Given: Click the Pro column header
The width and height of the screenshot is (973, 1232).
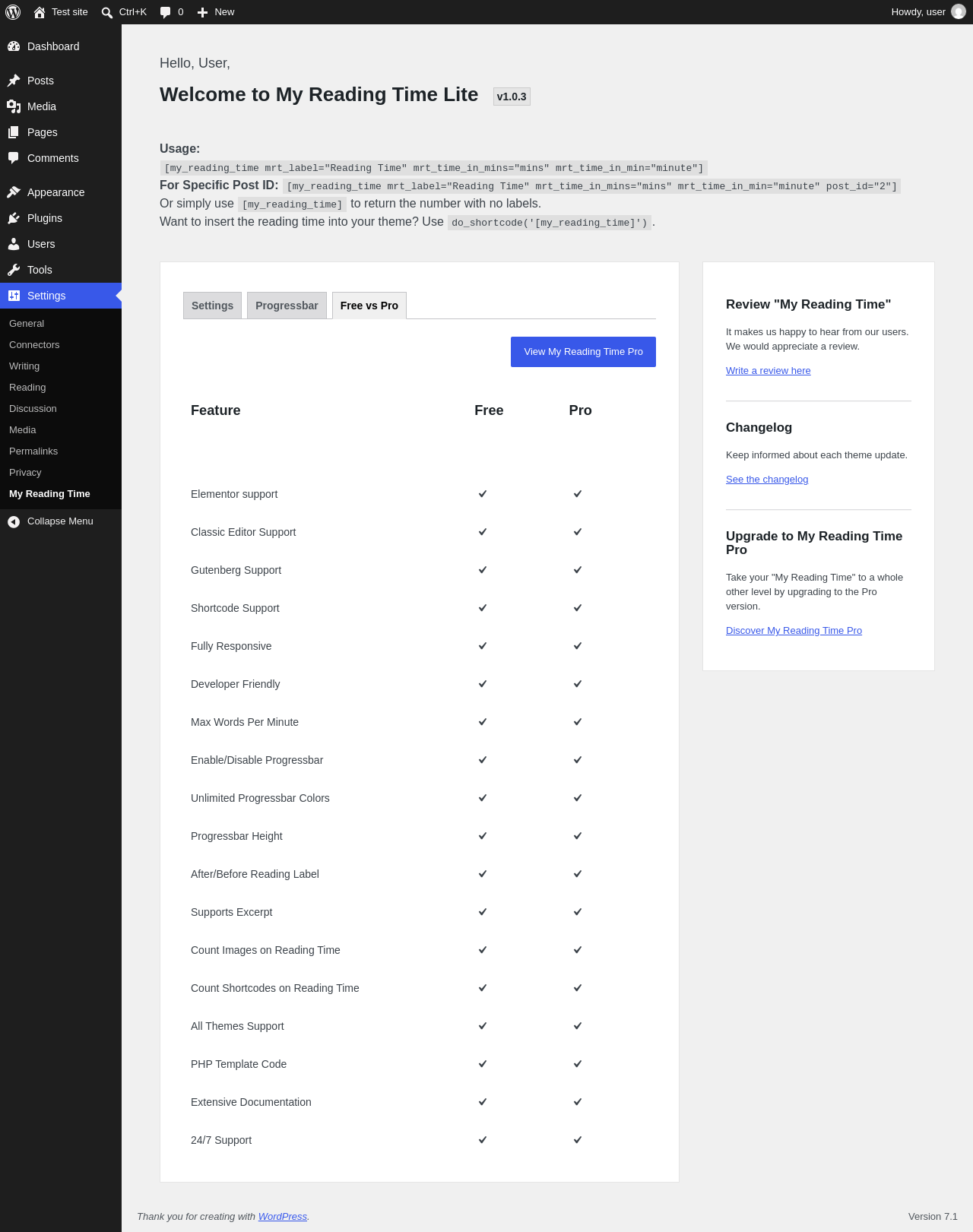Looking at the screenshot, I should (581, 410).
